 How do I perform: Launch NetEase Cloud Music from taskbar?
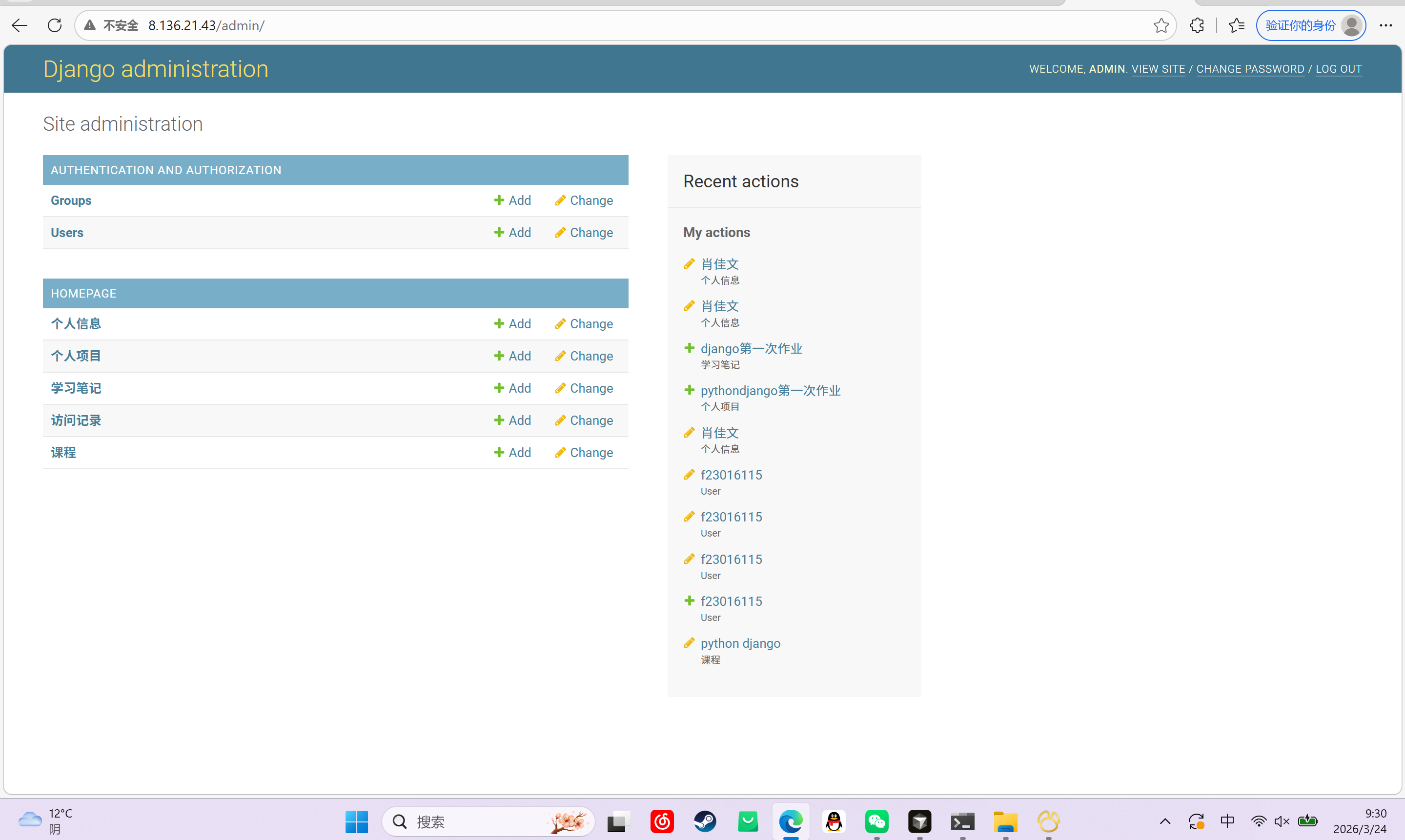click(662, 821)
